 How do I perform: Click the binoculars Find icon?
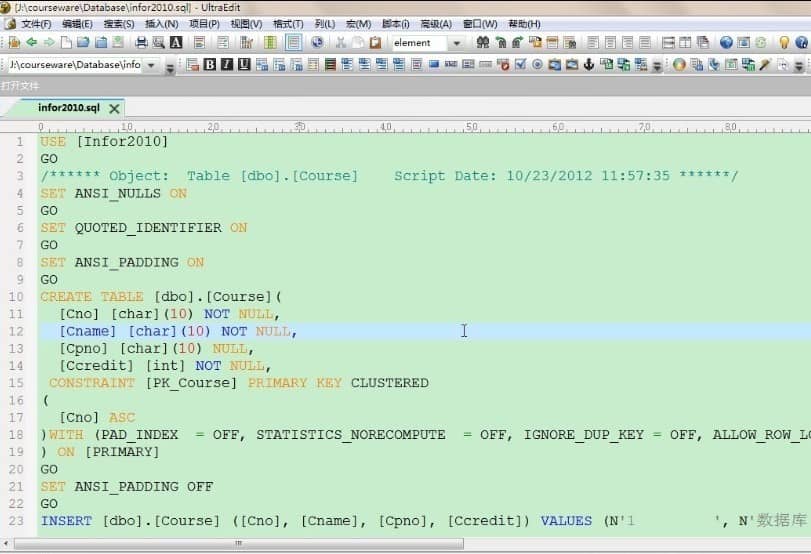483,43
